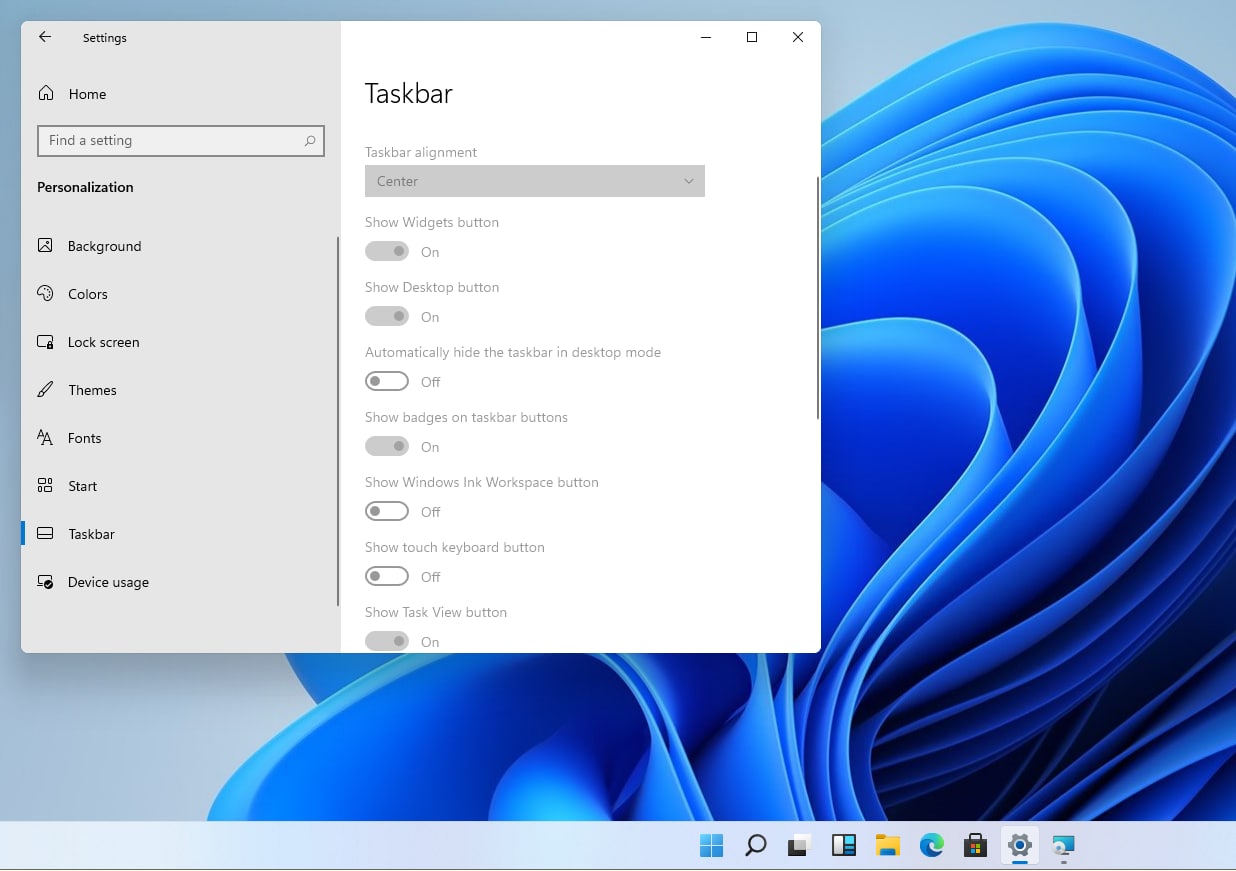Launch Microsoft Edge from the taskbar

coord(932,846)
